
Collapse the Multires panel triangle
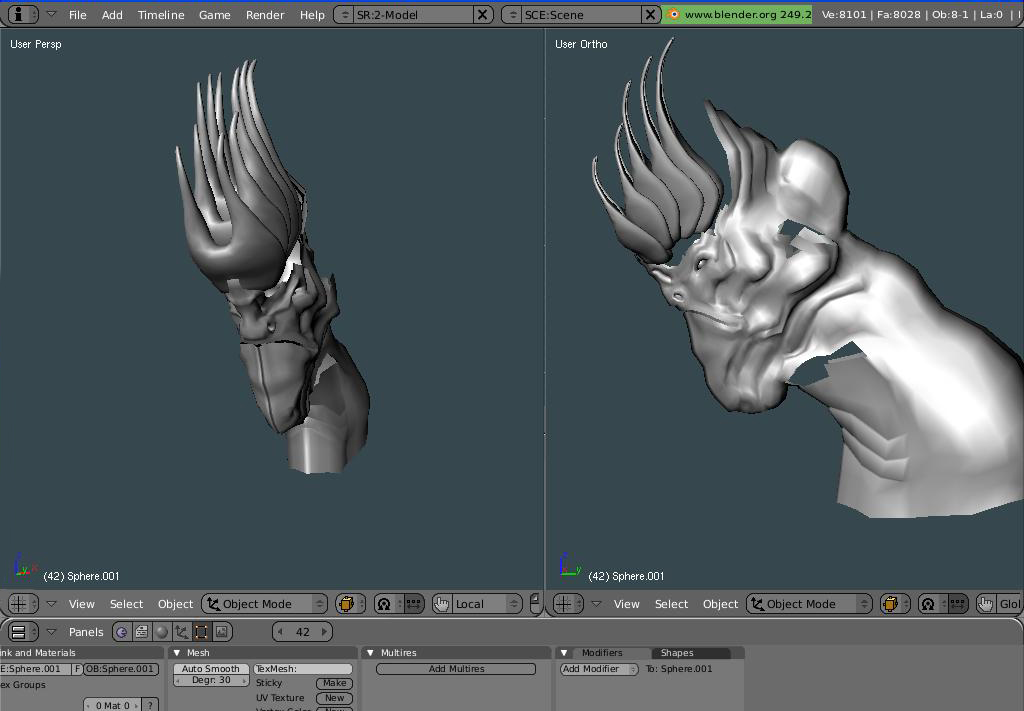(370, 653)
